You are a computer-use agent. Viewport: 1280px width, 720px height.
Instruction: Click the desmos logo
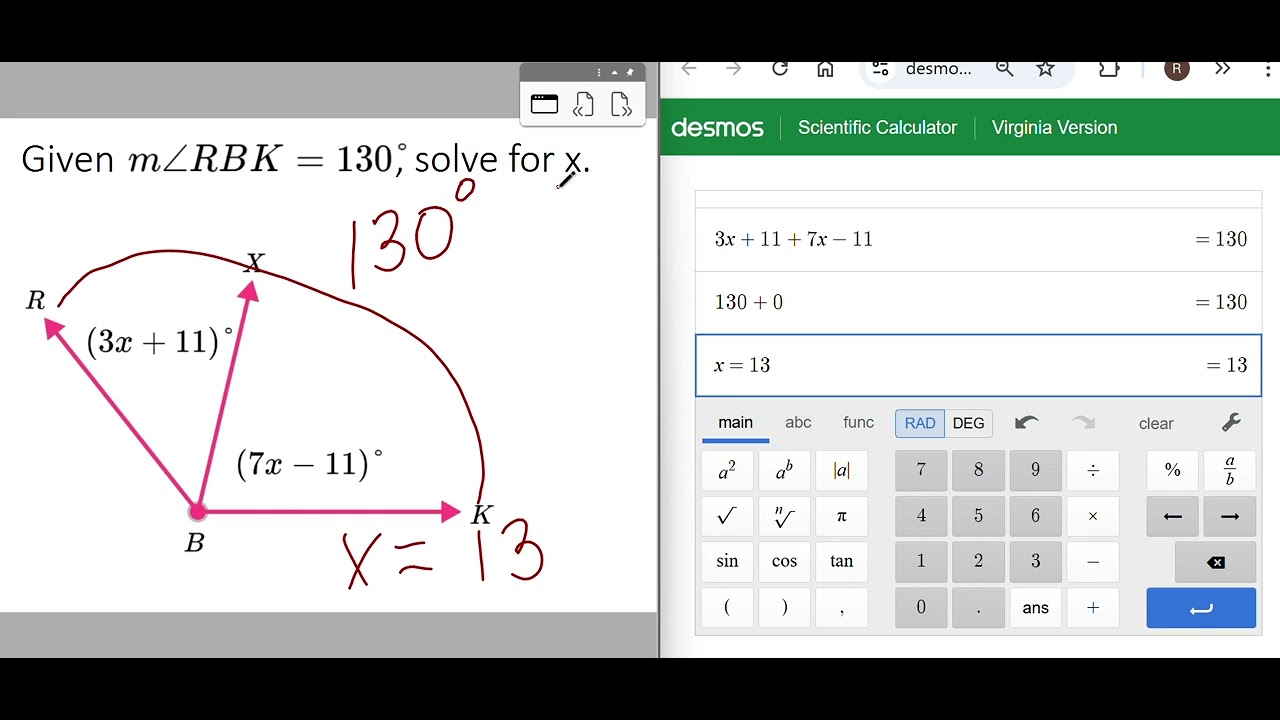tap(717, 128)
